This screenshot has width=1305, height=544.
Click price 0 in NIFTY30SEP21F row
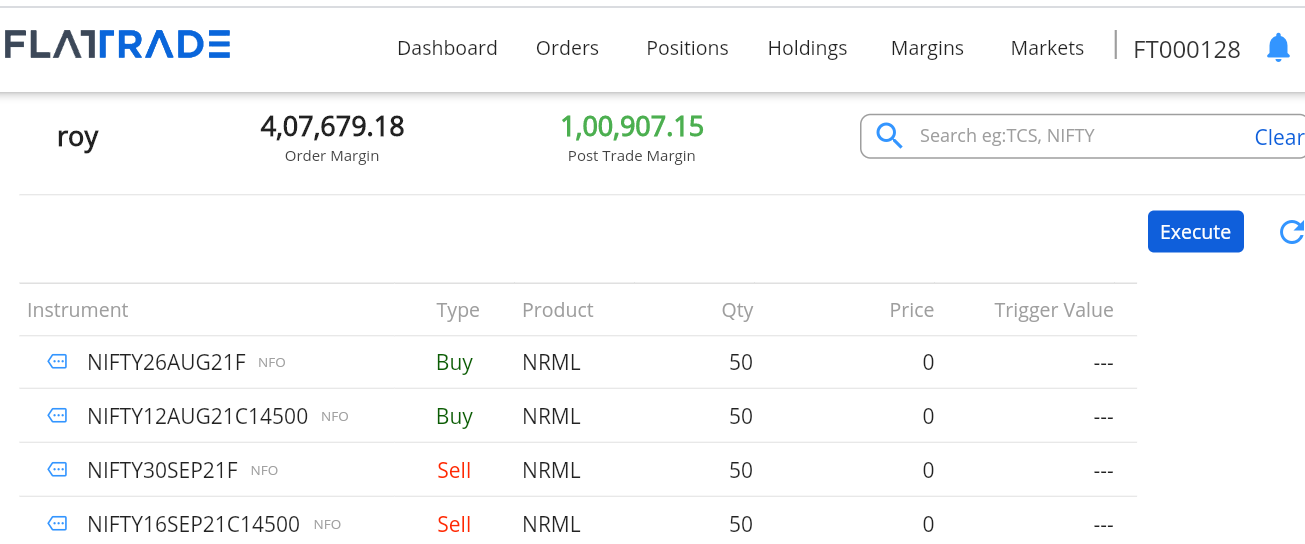[928, 470]
